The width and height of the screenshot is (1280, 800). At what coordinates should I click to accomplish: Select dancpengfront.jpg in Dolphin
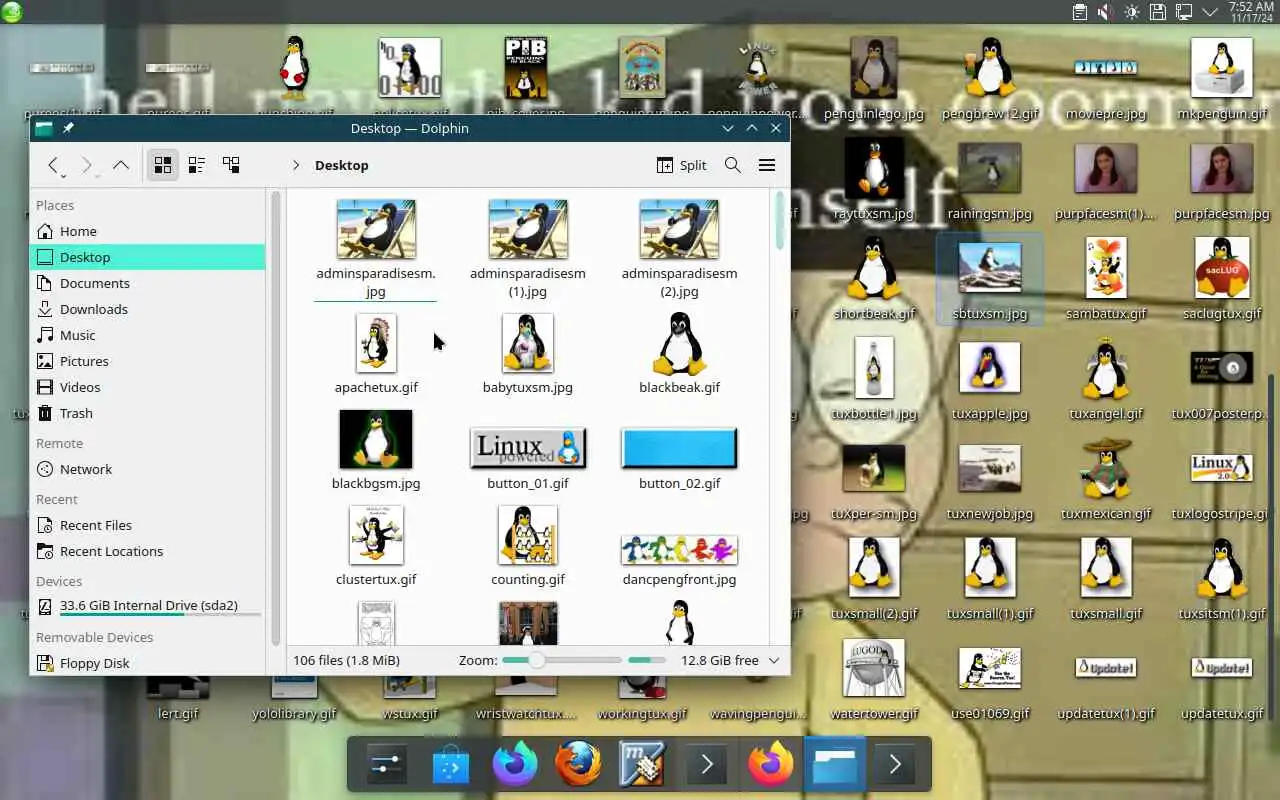[680, 560]
